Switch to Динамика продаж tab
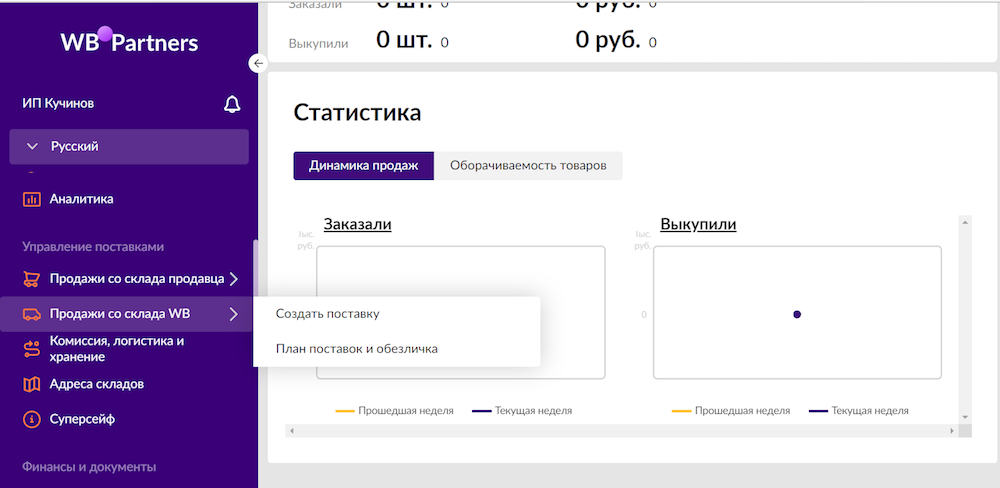Viewport: 1000px width, 488px height. (x=364, y=166)
